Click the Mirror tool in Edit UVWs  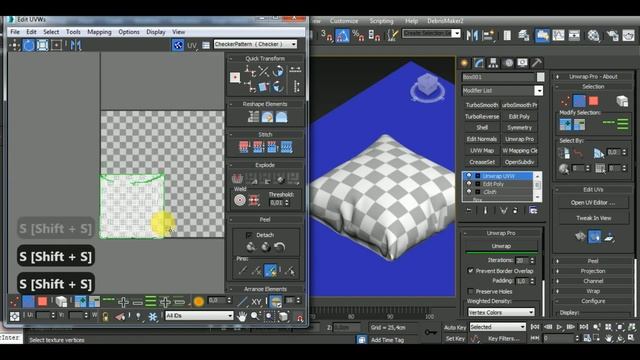tap(76, 45)
